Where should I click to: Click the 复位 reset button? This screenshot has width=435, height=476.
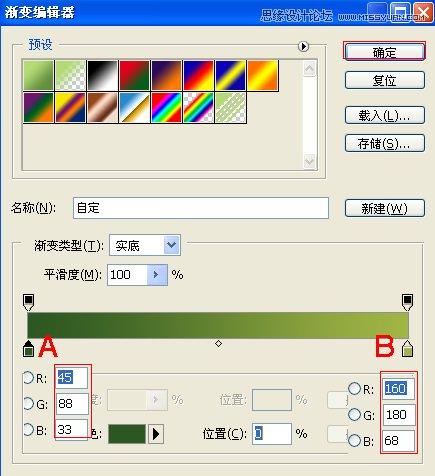[x=385, y=80]
